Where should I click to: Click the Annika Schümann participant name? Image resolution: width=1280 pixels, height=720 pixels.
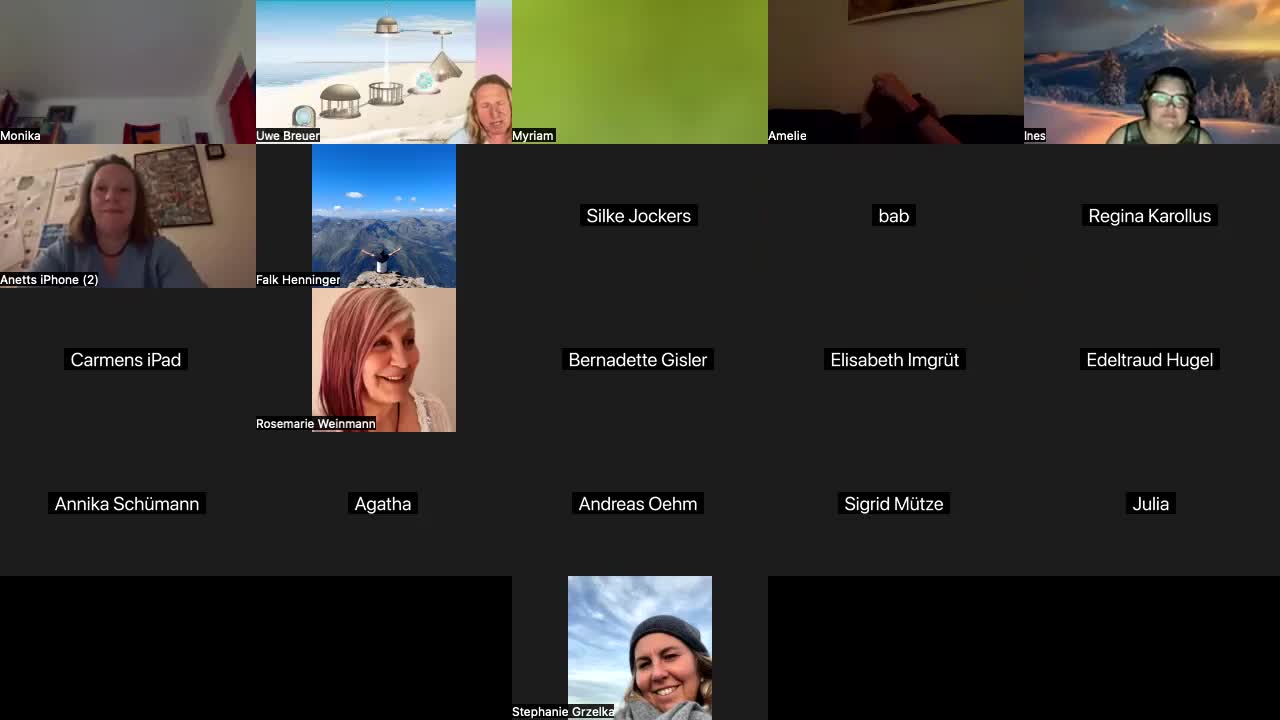[x=127, y=504]
